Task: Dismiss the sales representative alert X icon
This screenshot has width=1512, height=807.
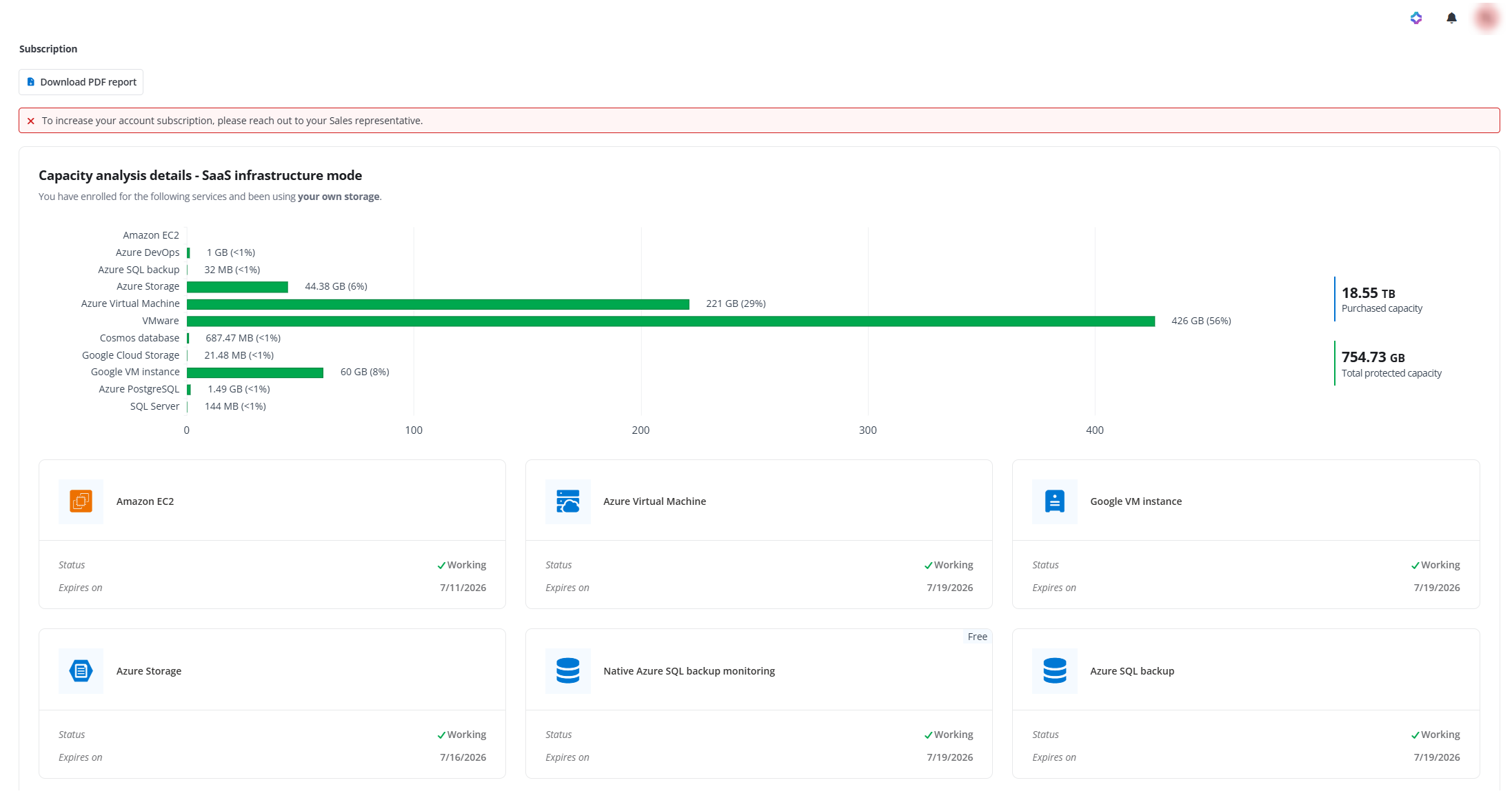Action: pyautogui.click(x=30, y=121)
